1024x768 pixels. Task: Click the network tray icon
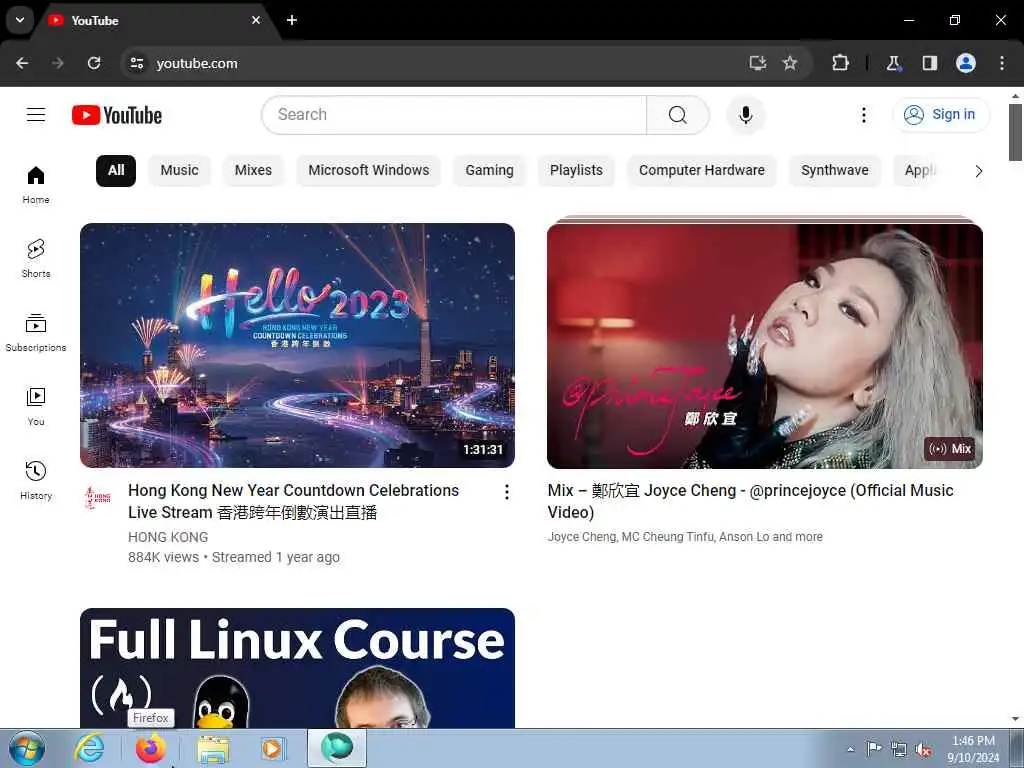(x=899, y=750)
